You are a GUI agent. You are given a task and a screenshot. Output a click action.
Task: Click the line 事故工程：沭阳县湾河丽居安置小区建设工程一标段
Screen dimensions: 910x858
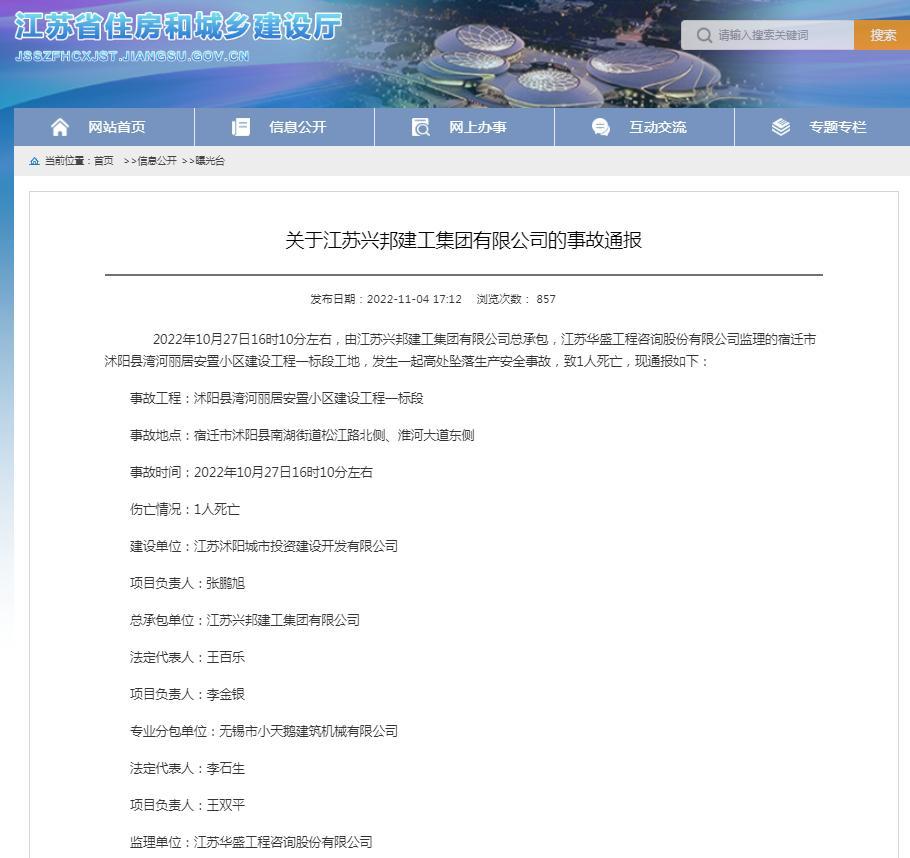coord(276,398)
